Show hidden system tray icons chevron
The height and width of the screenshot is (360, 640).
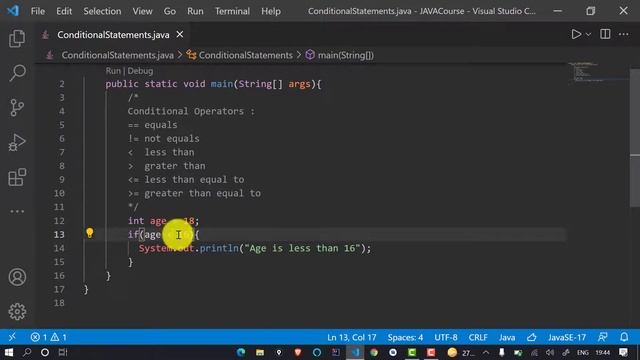486,353
